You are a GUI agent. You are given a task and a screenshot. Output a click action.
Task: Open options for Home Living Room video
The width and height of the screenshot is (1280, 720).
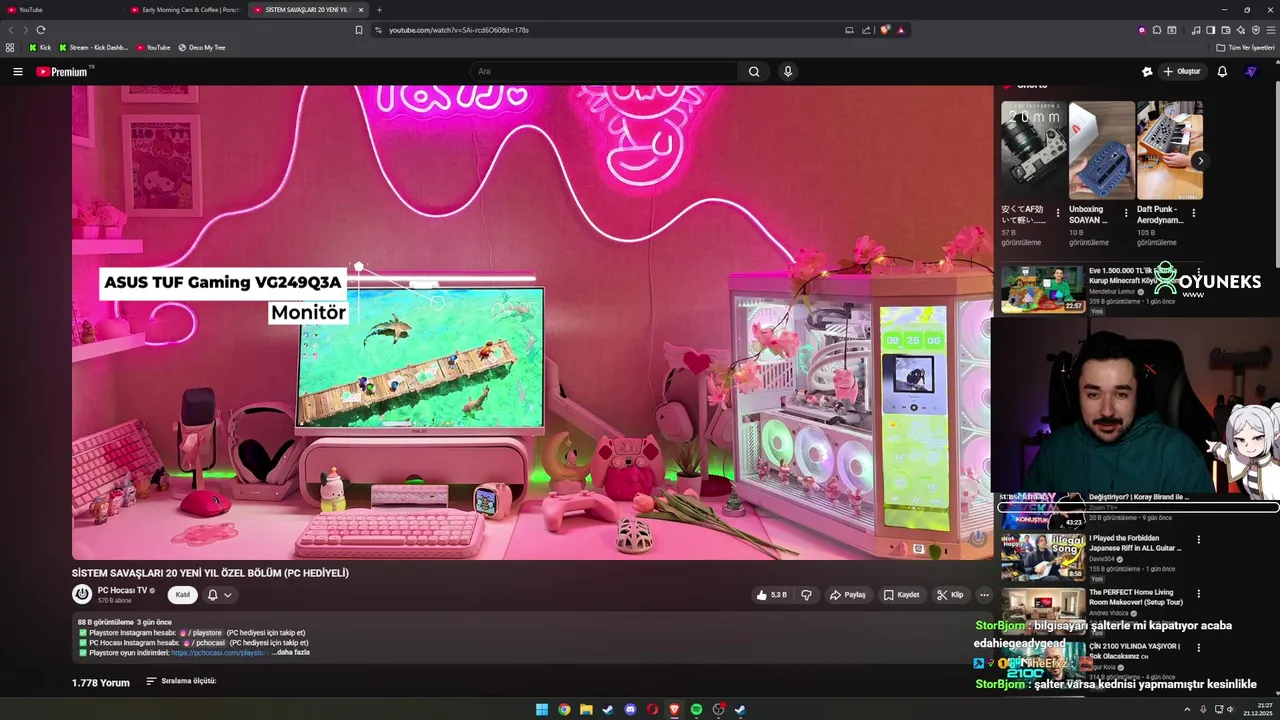(1199, 594)
